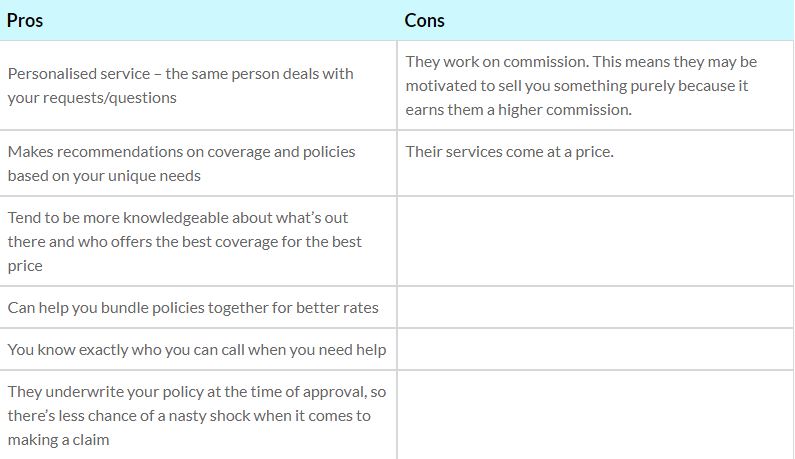
Task: Click empty Cons cell beside 'You know exactly who' row
Action: pyautogui.click(x=595, y=349)
